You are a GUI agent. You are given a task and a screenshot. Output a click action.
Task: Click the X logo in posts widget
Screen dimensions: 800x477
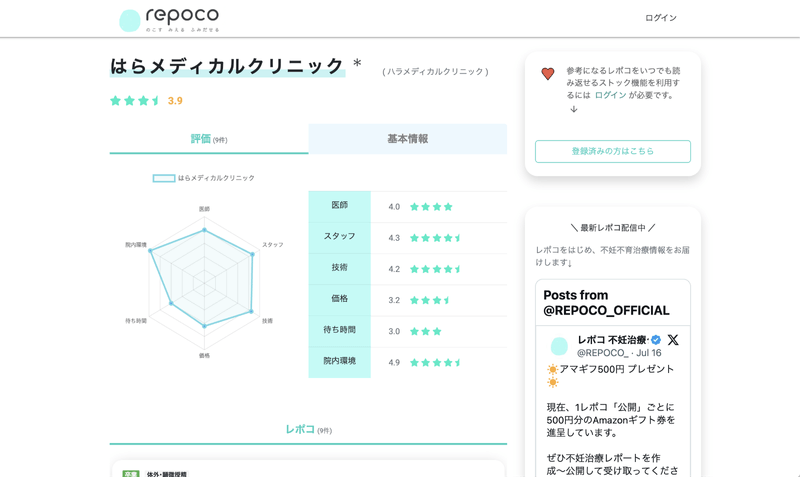click(673, 340)
